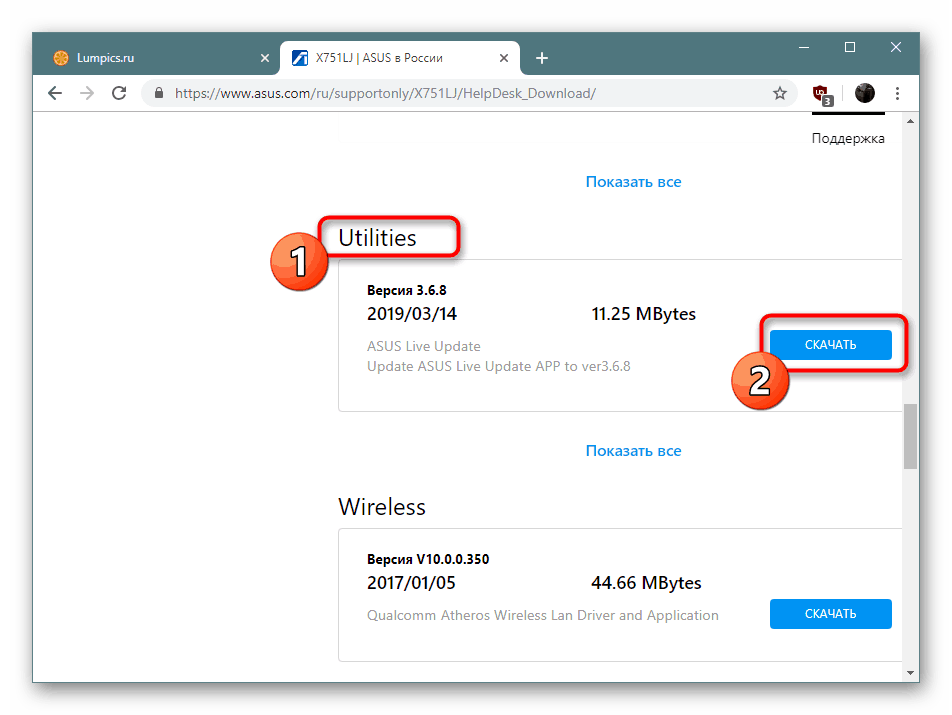Click the Lumpics.ru orange favicon

[x=61, y=58]
